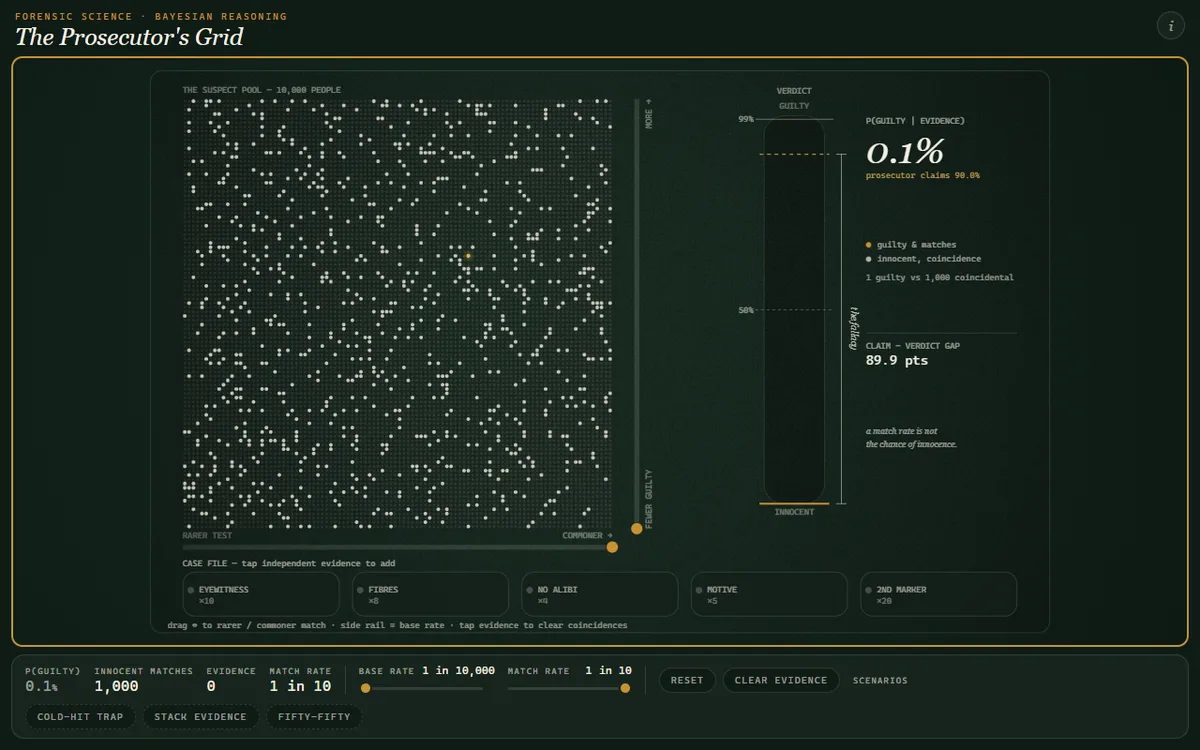Load the Fifty-Fifty scenario
This screenshot has height=750, width=1200.
(314, 716)
